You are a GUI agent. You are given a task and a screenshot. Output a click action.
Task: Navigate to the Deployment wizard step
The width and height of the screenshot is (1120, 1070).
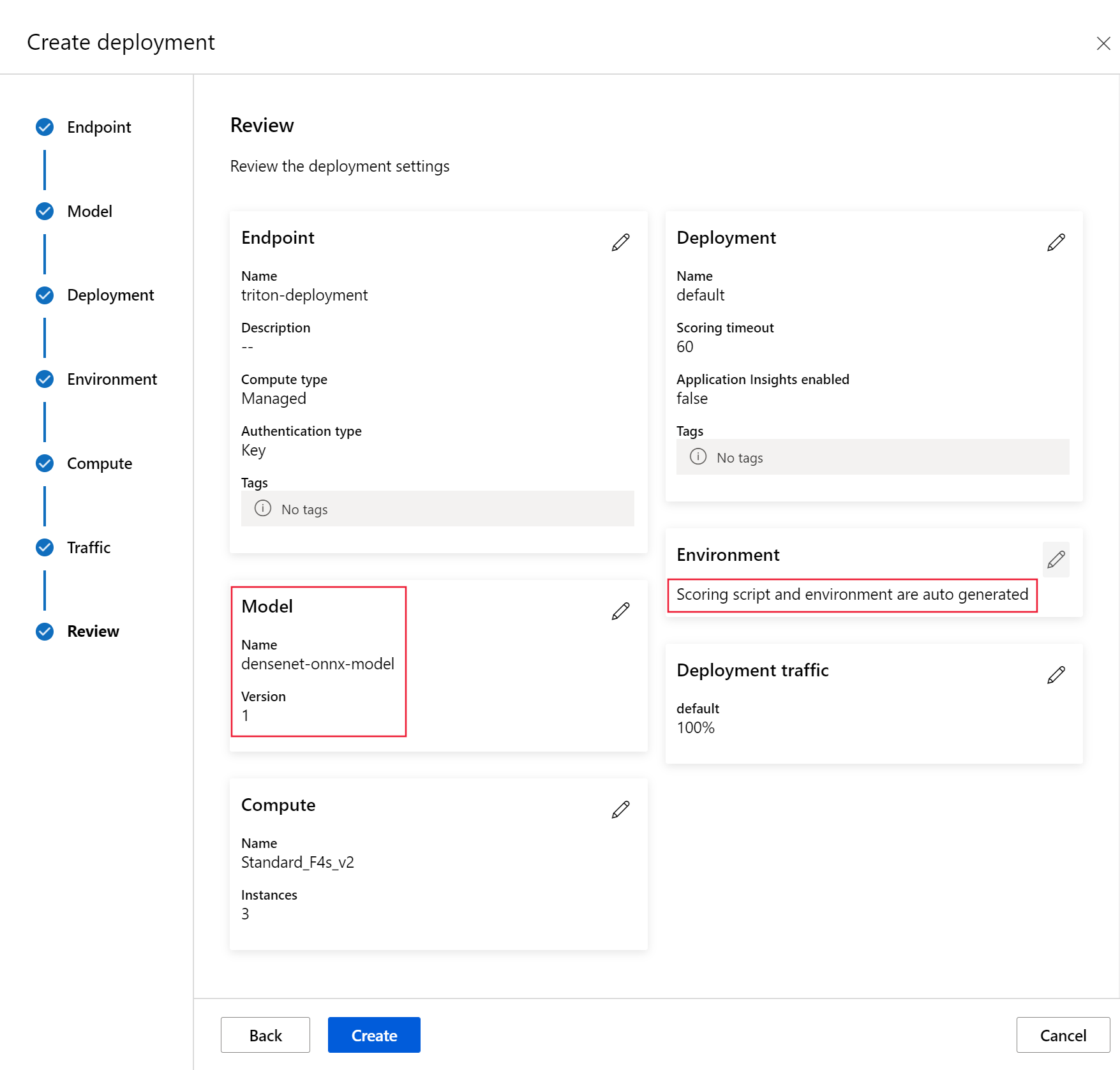[110, 295]
